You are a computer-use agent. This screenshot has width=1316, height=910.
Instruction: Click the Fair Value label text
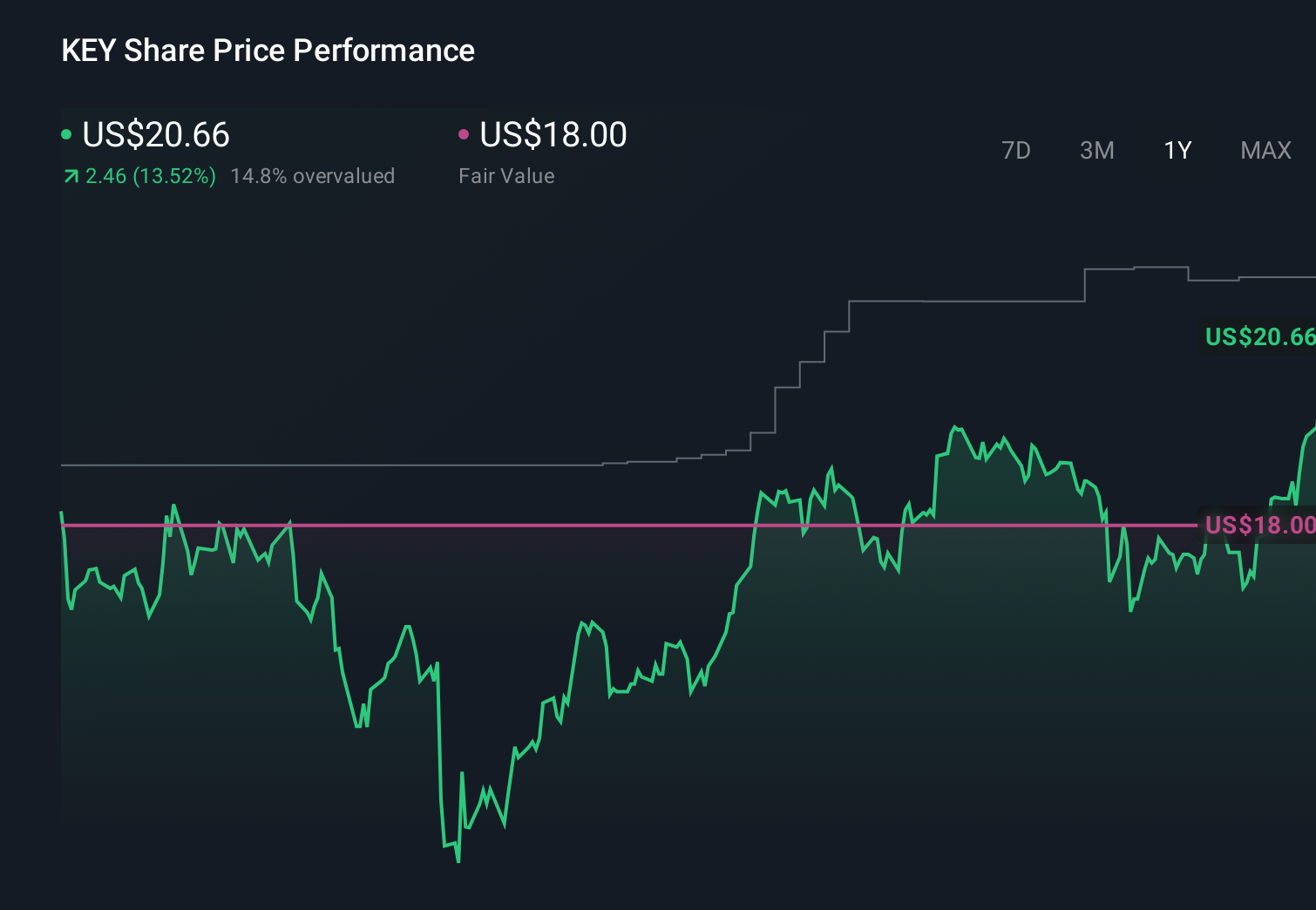[x=506, y=176]
